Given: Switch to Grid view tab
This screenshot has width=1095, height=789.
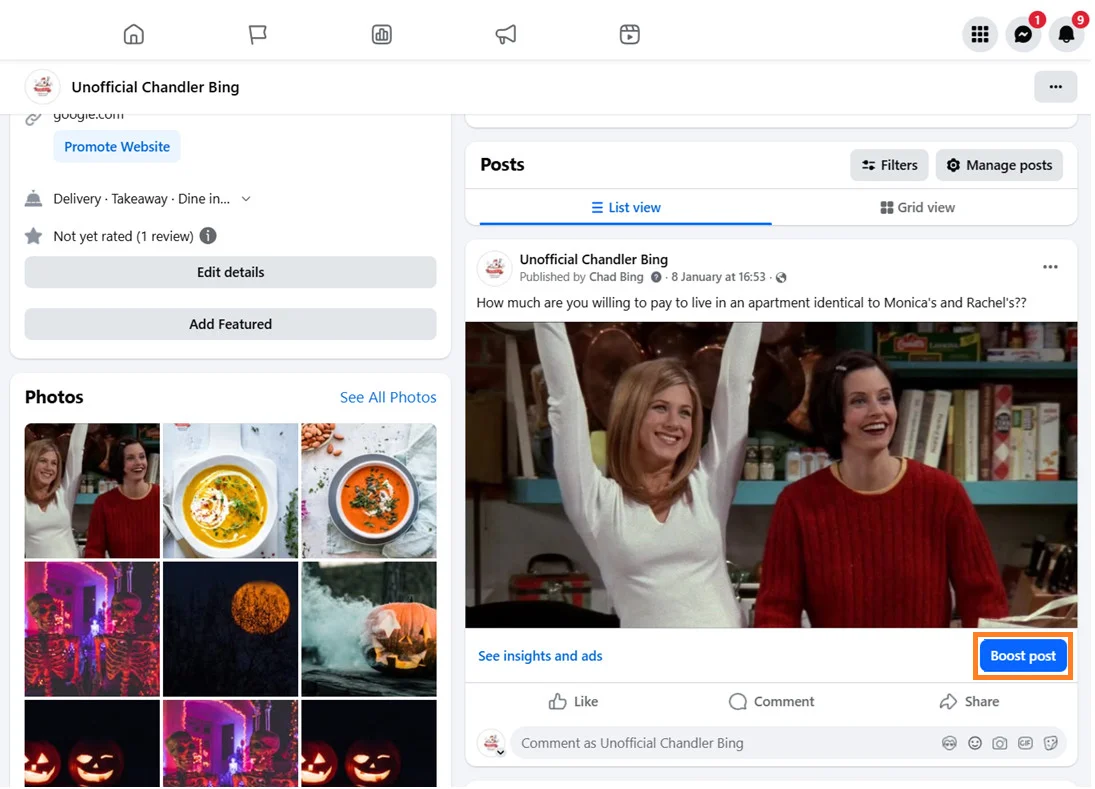Looking at the screenshot, I should click(x=917, y=207).
